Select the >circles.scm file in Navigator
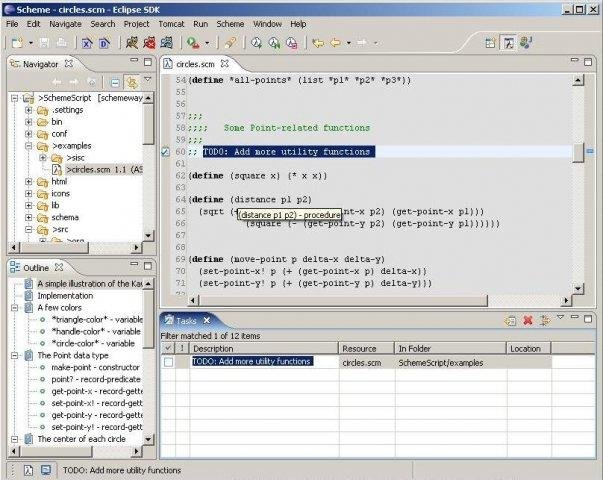 tap(104, 170)
